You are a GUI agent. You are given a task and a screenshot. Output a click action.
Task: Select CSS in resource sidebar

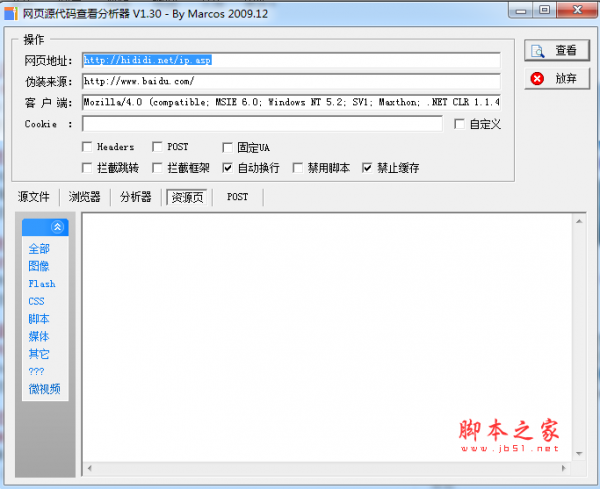click(x=36, y=302)
